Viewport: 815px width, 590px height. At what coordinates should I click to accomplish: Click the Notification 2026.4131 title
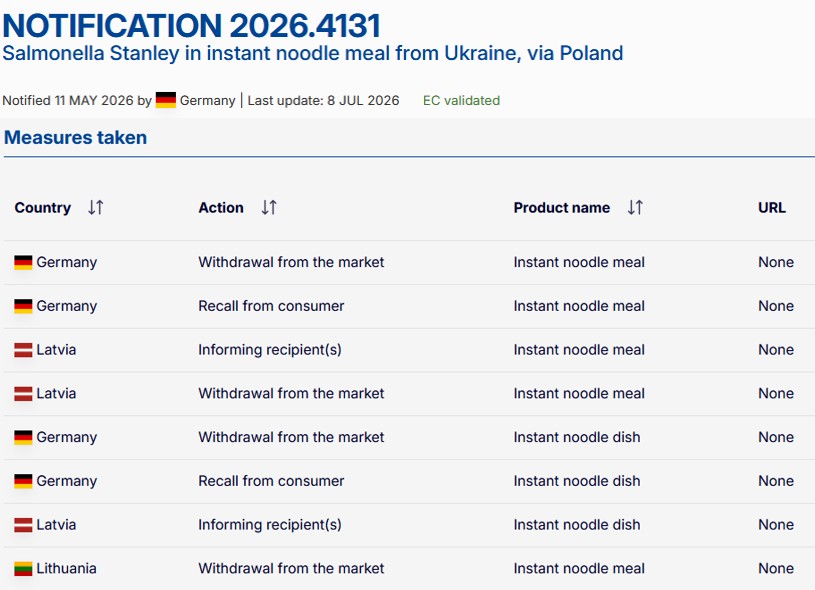click(x=192, y=25)
